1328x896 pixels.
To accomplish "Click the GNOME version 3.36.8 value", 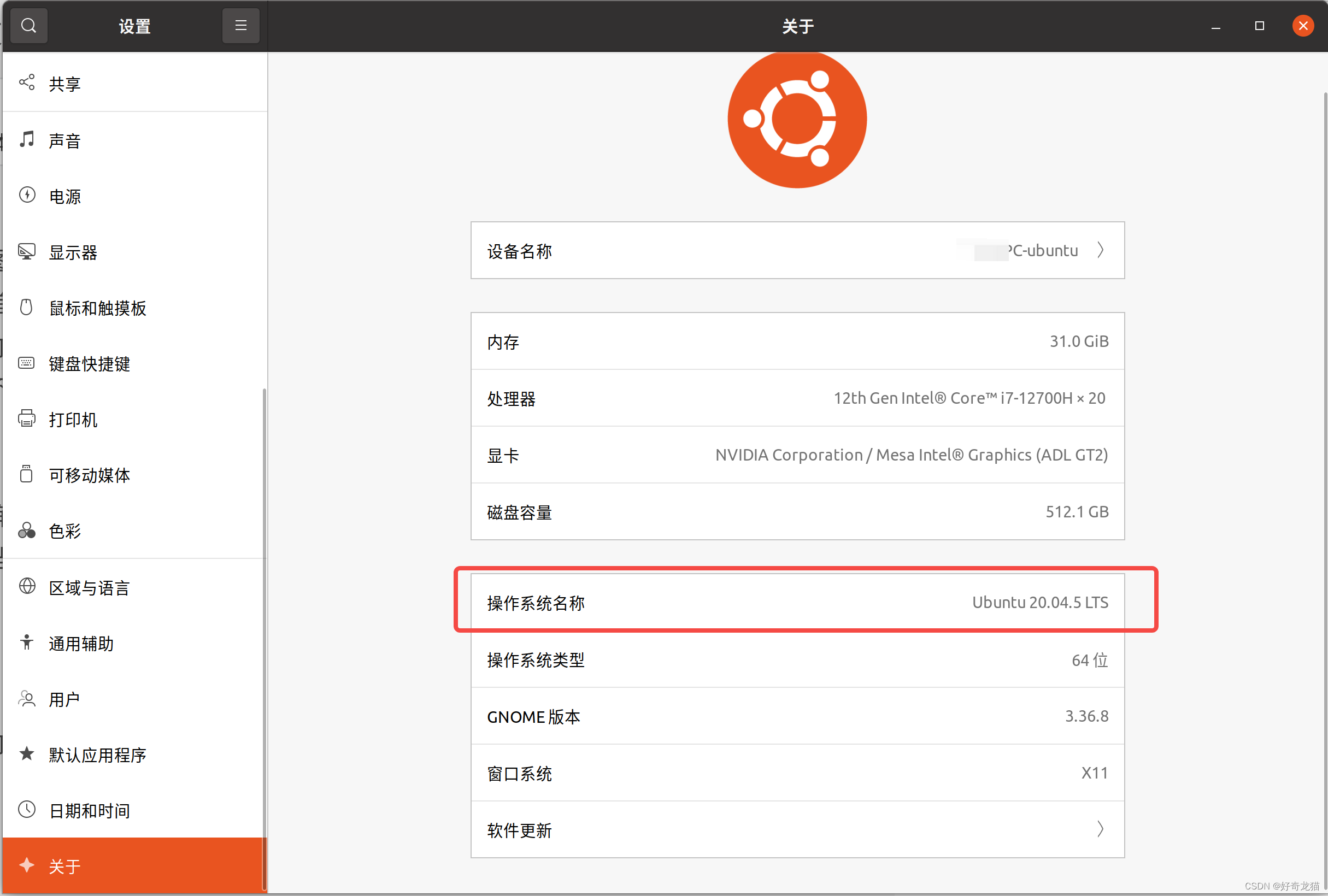I will 1086,716.
